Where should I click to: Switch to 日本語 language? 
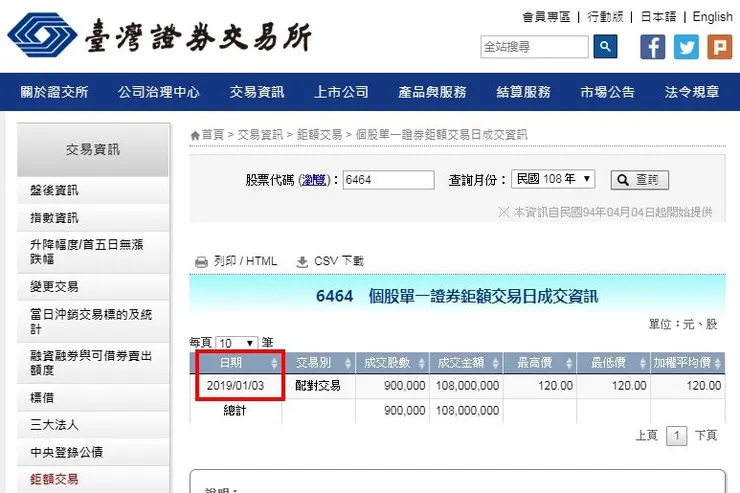coord(658,17)
